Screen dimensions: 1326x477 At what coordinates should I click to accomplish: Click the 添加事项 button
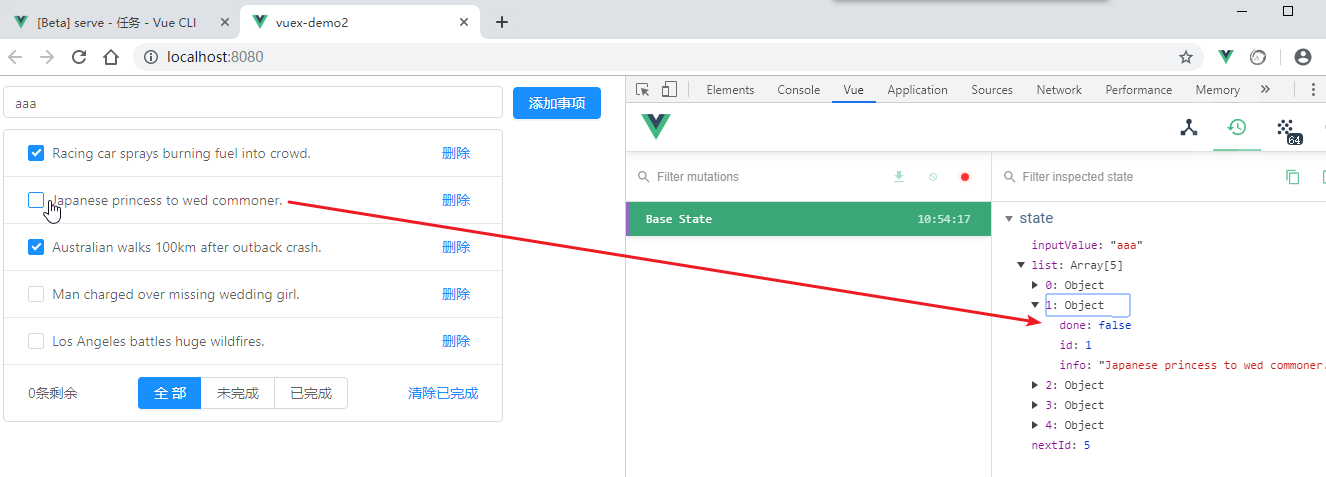click(556, 103)
